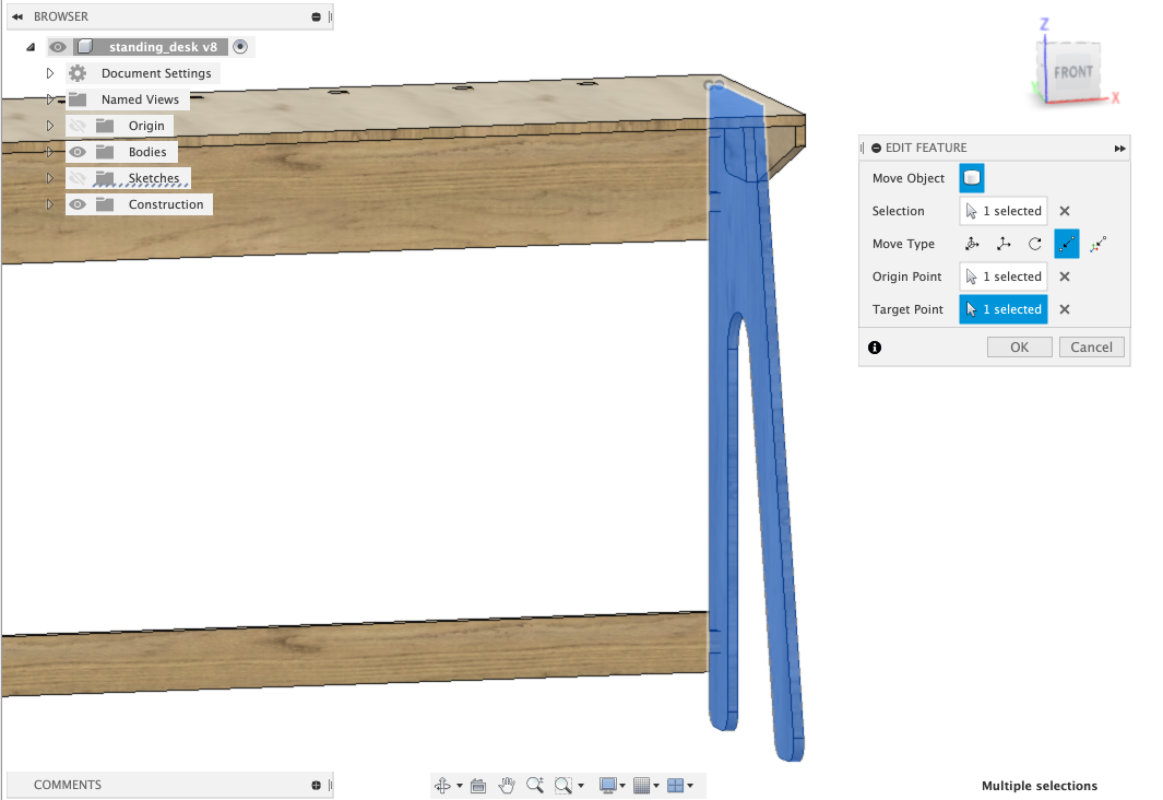Click the Browser panel options dot
Viewport: 1163px width, 800px height.
[x=316, y=16]
